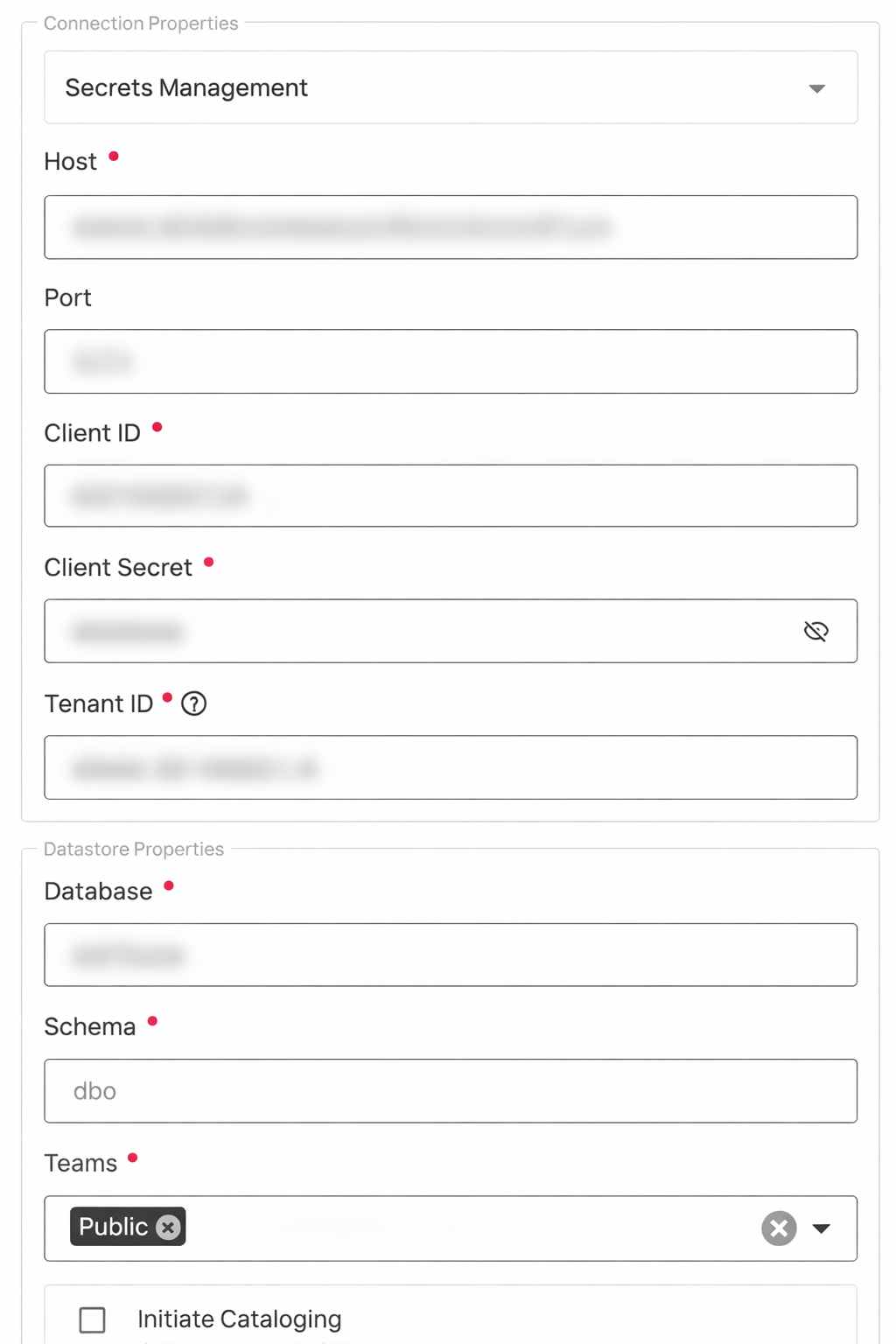Click the circled question mark beside Tenant ID

194,703
